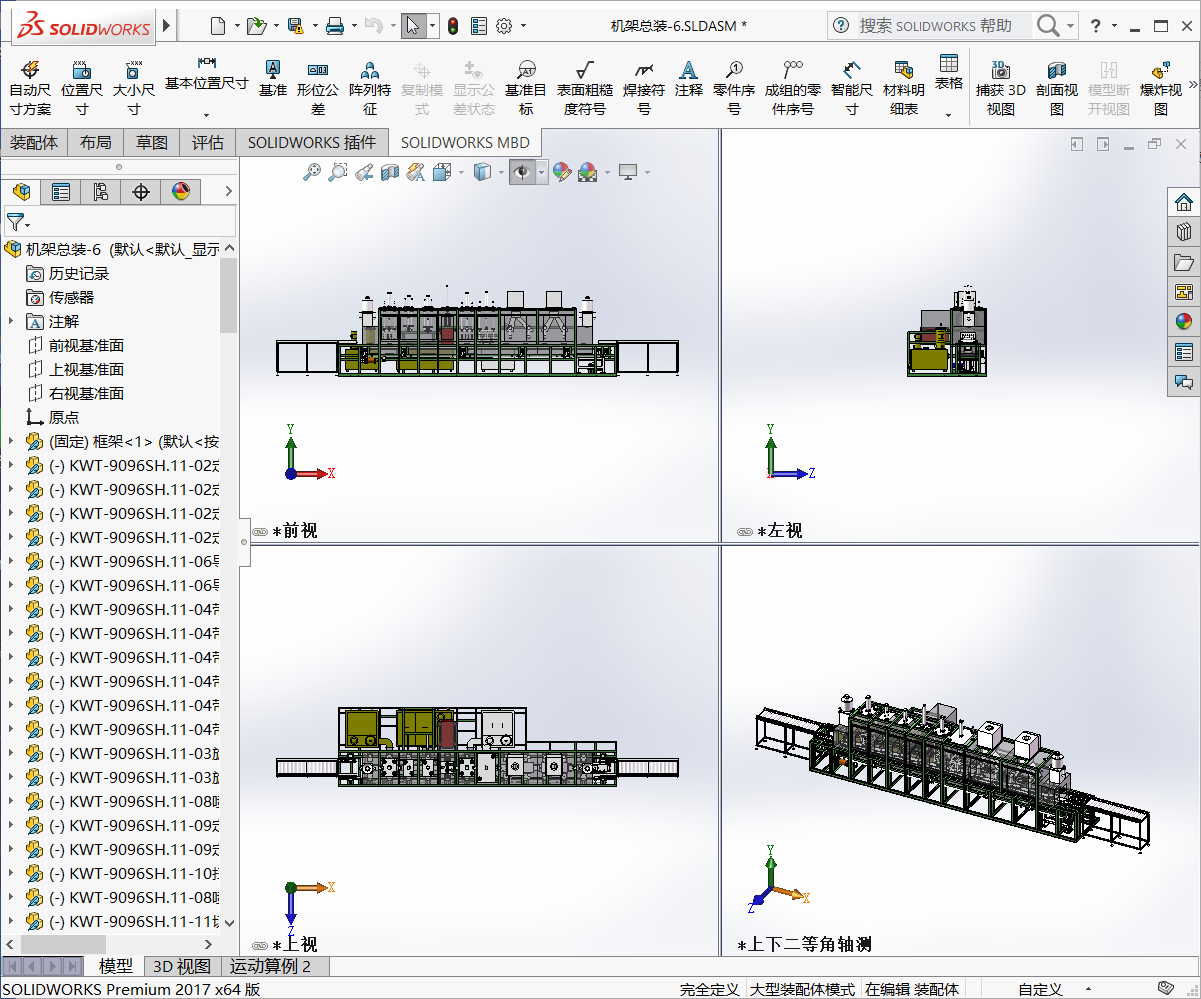Select the Zoom to Fit tool
Viewport: 1201px width, 999px height.
[x=311, y=171]
